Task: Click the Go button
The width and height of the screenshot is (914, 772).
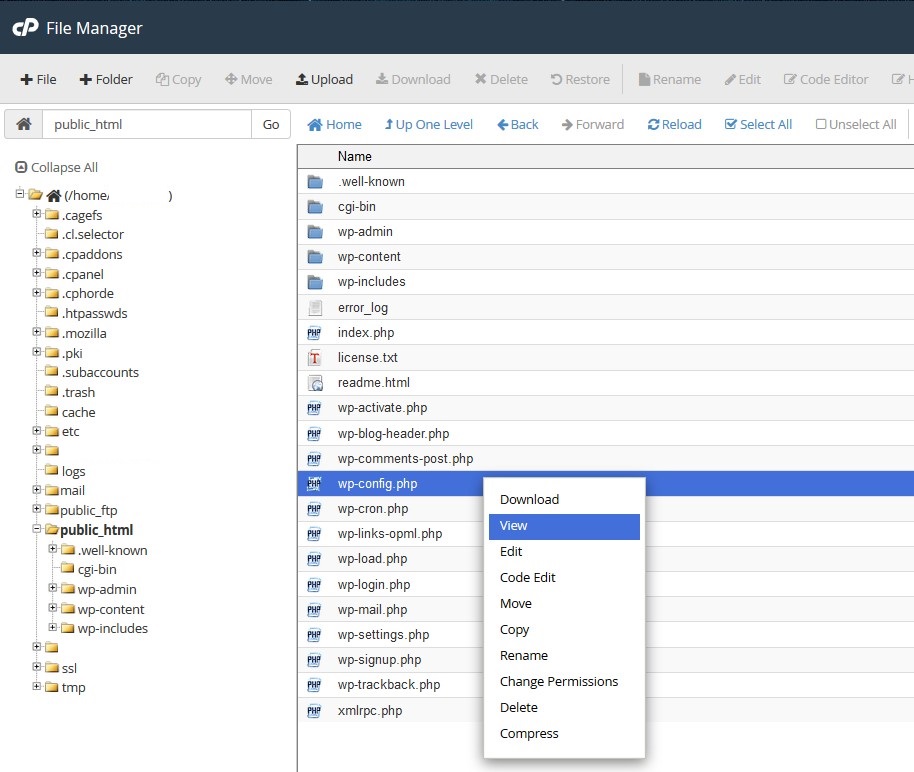Action: (x=271, y=124)
